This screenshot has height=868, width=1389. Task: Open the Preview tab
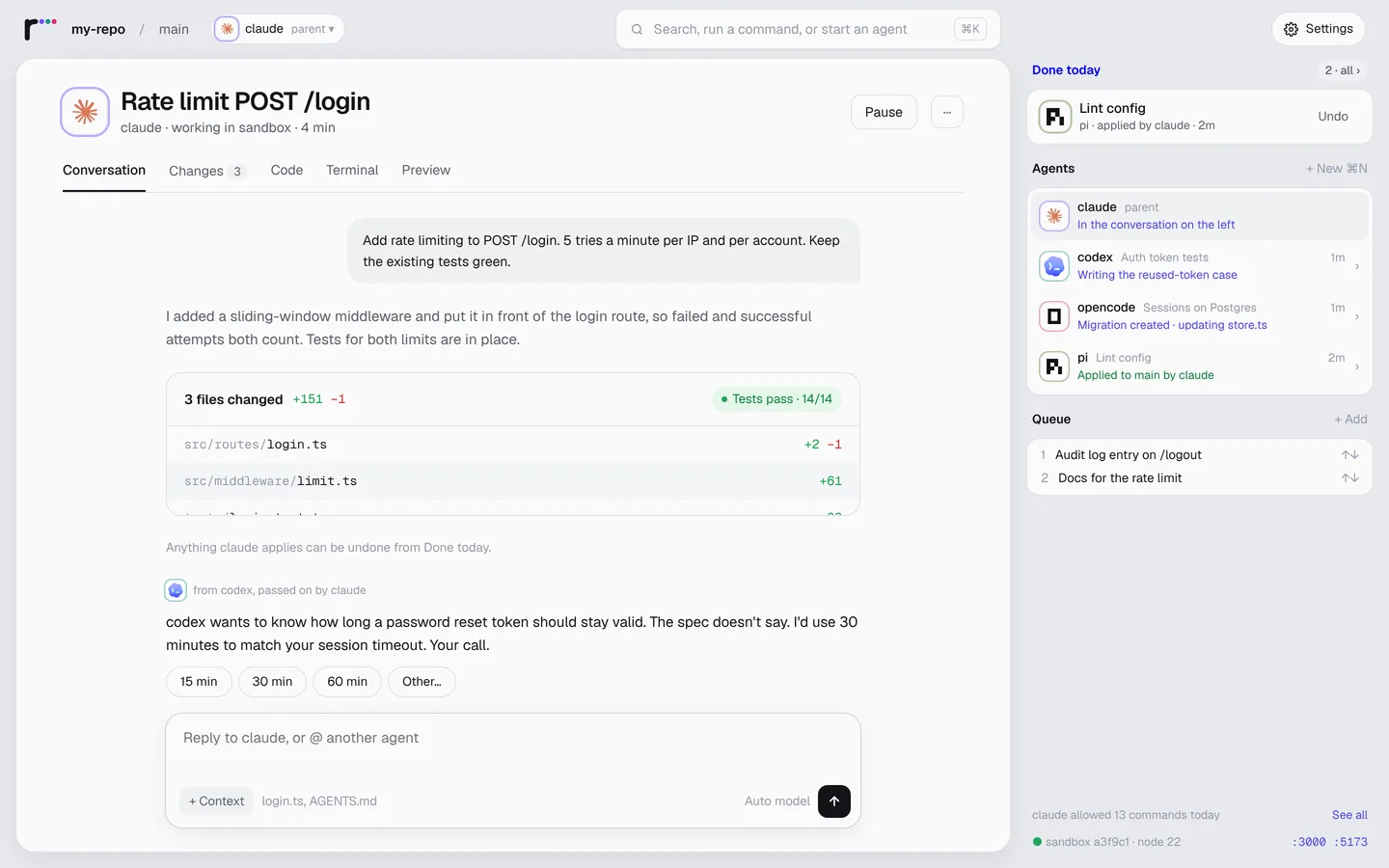[425, 171]
